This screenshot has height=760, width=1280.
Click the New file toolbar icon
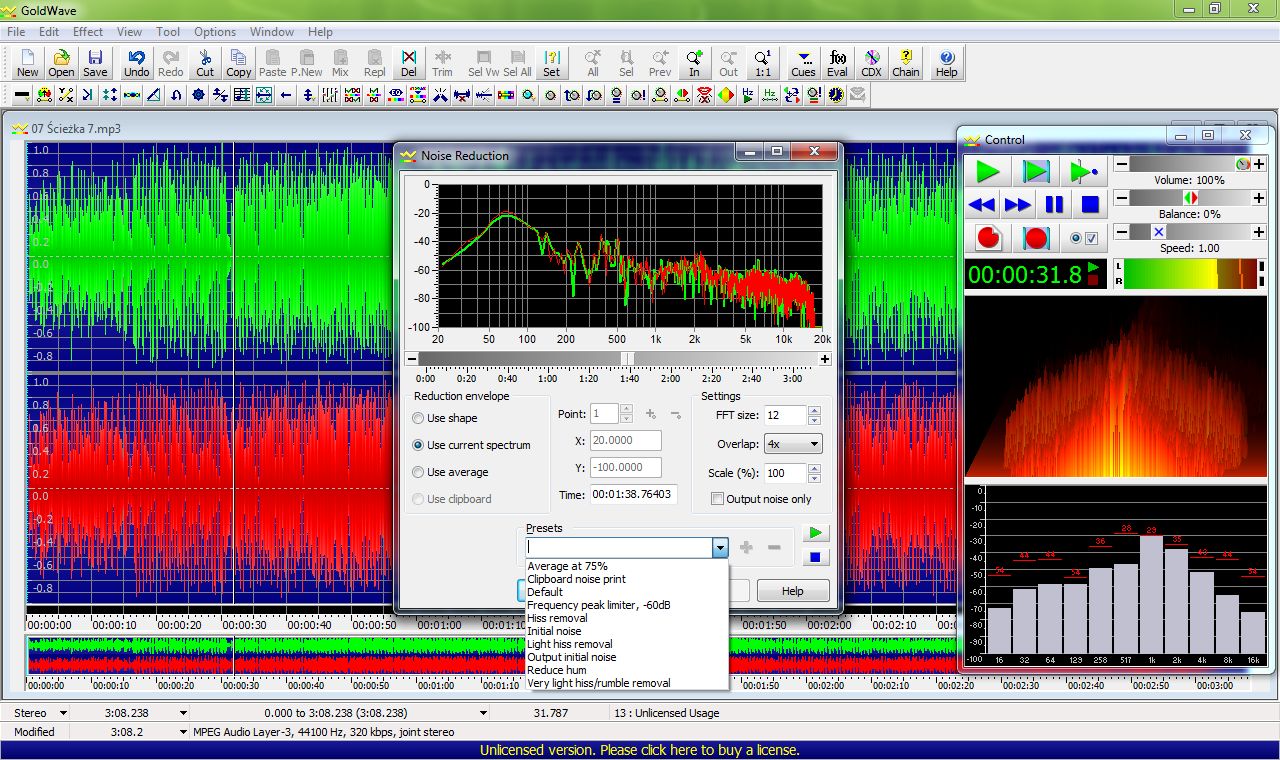[28, 63]
